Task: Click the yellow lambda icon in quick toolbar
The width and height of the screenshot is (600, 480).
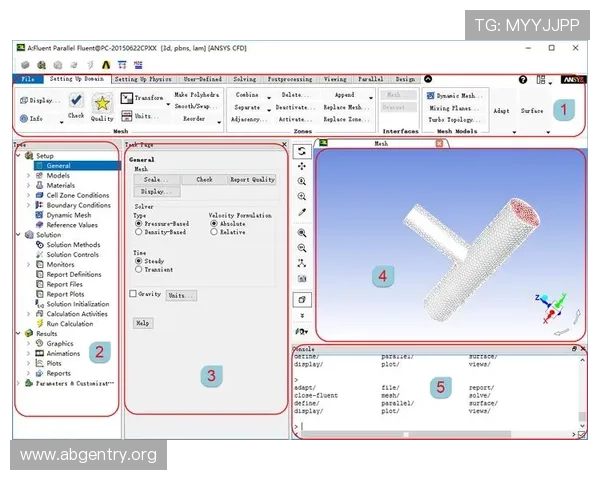Action: coord(106,65)
